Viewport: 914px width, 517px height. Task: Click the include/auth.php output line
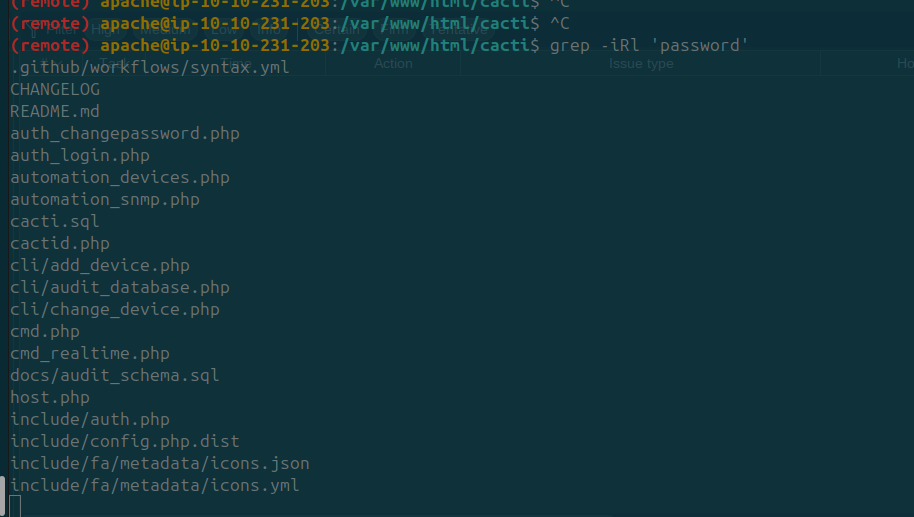click(90, 420)
